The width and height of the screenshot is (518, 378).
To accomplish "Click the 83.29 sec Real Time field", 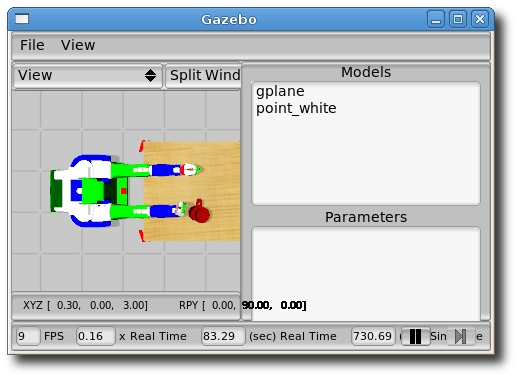I will pos(223,336).
